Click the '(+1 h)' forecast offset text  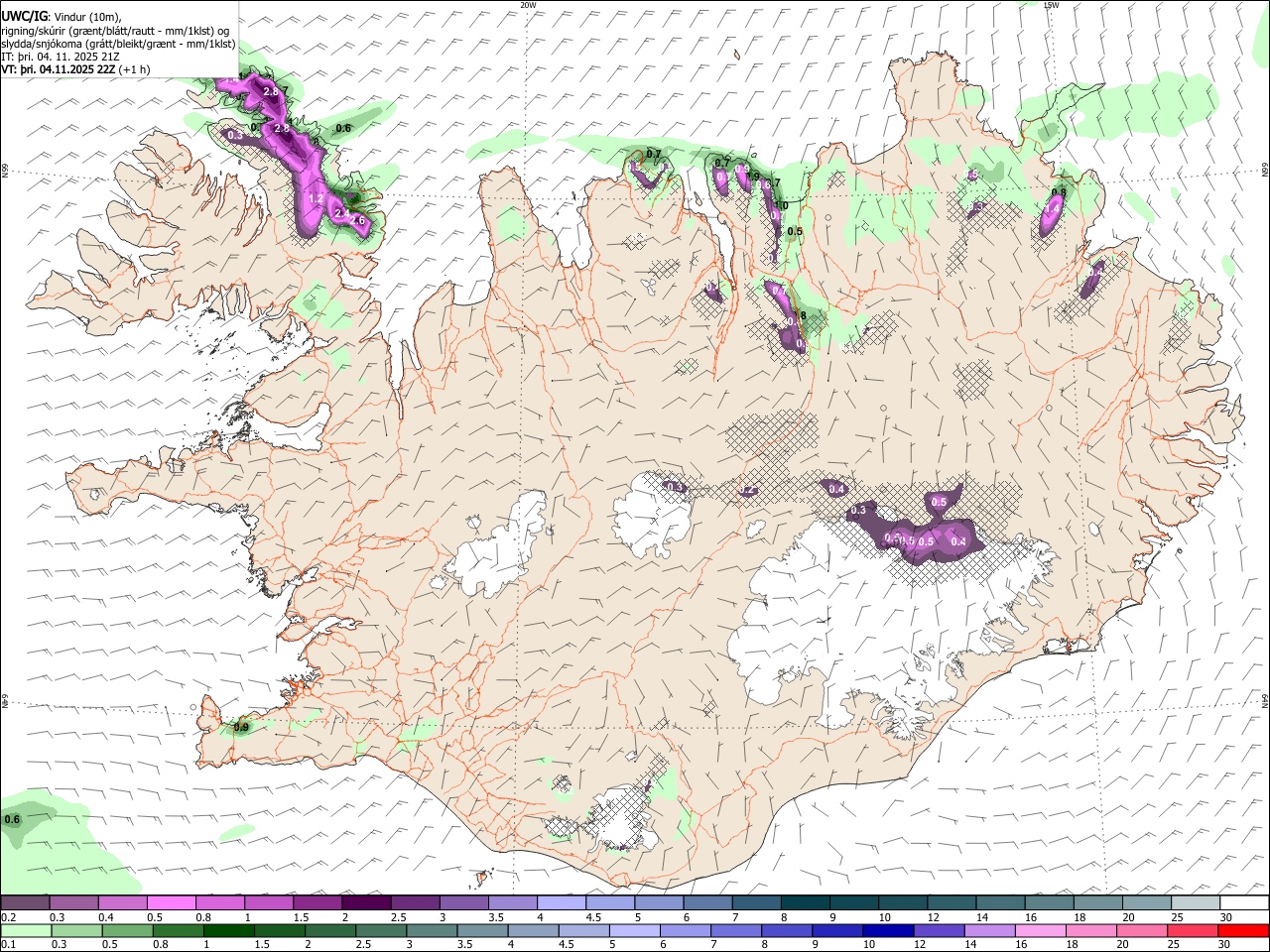(134, 69)
